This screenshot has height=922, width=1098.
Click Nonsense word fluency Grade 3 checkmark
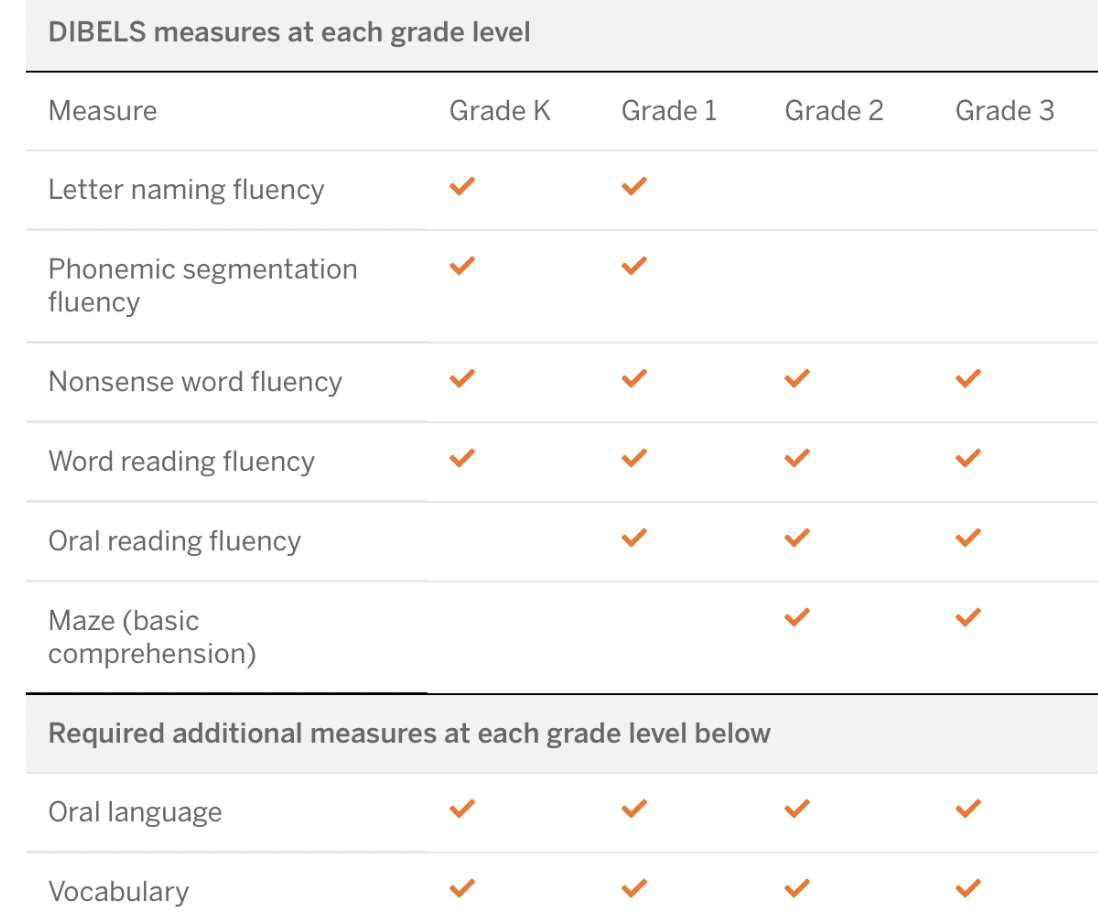click(x=968, y=378)
